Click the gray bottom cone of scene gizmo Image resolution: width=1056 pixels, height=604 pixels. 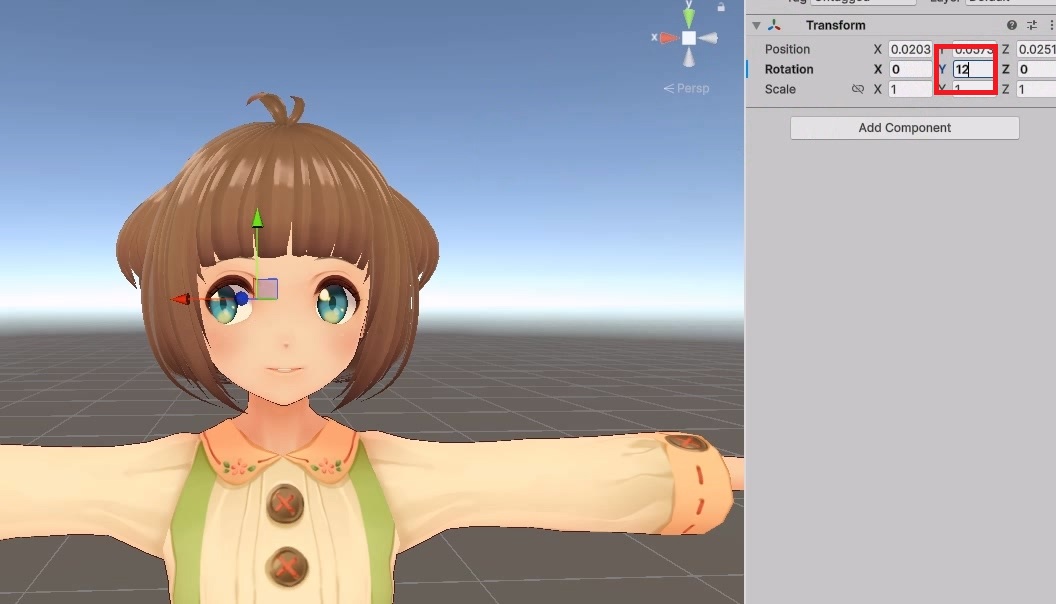(688, 58)
